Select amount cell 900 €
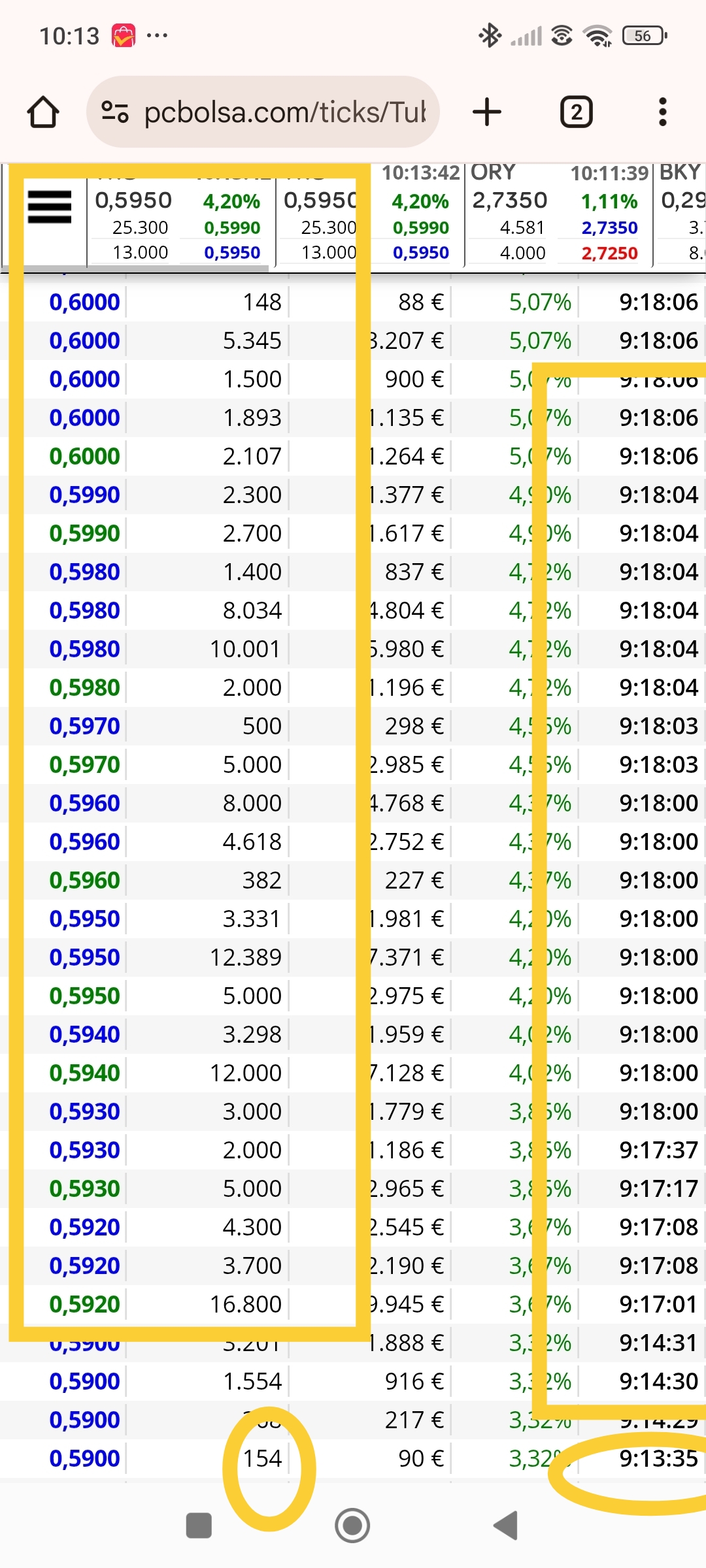This screenshot has width=706, height=1568. 414,379
